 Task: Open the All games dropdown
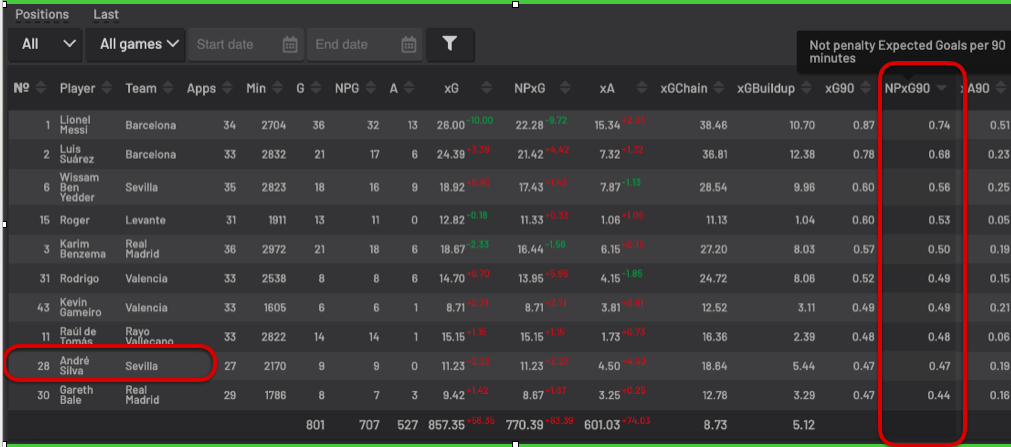point(135,45)
